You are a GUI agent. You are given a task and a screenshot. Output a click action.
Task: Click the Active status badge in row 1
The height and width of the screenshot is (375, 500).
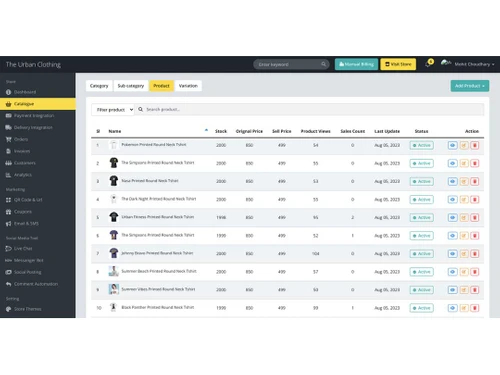[421, 145]
